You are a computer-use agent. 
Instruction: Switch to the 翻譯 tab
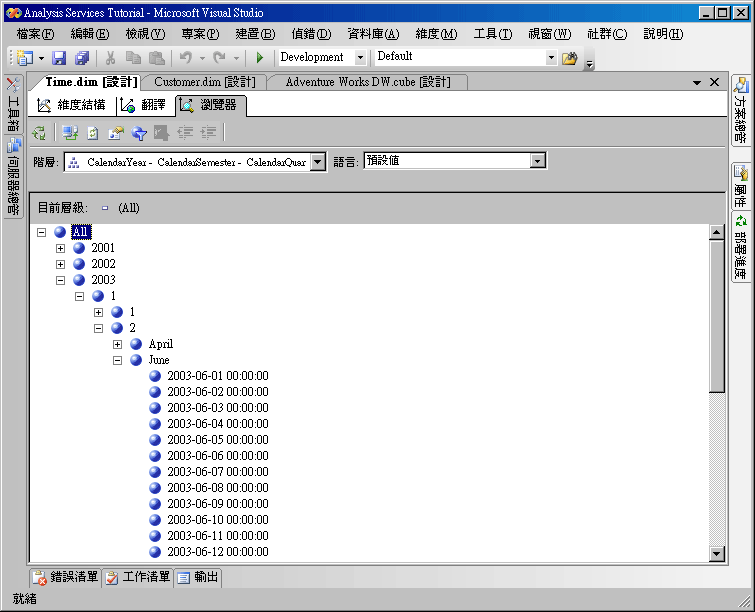click(x=143, y=105)
